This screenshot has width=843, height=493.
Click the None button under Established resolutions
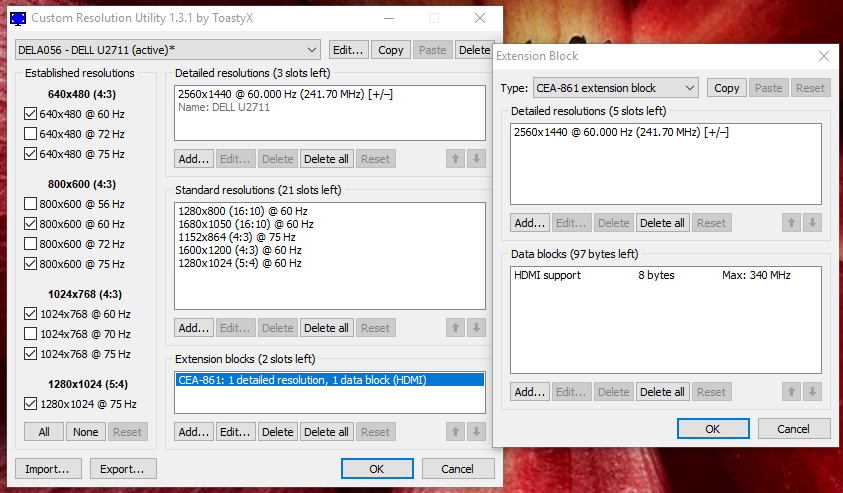pos(85,432)
